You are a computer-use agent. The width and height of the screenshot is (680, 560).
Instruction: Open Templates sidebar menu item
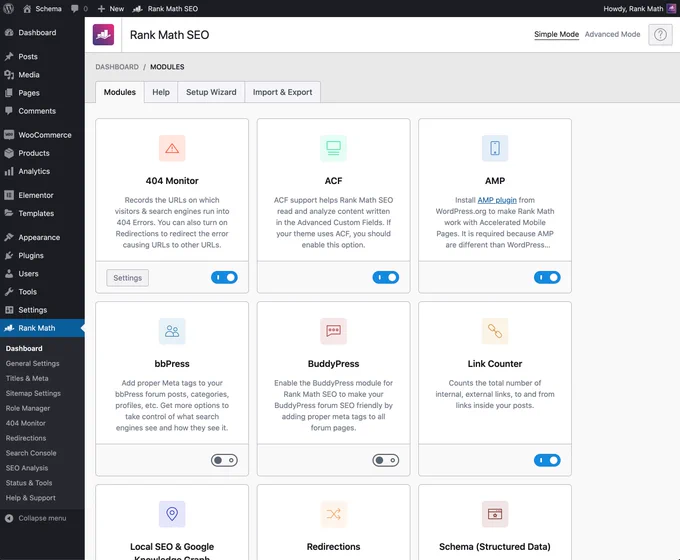pos(42,213)
